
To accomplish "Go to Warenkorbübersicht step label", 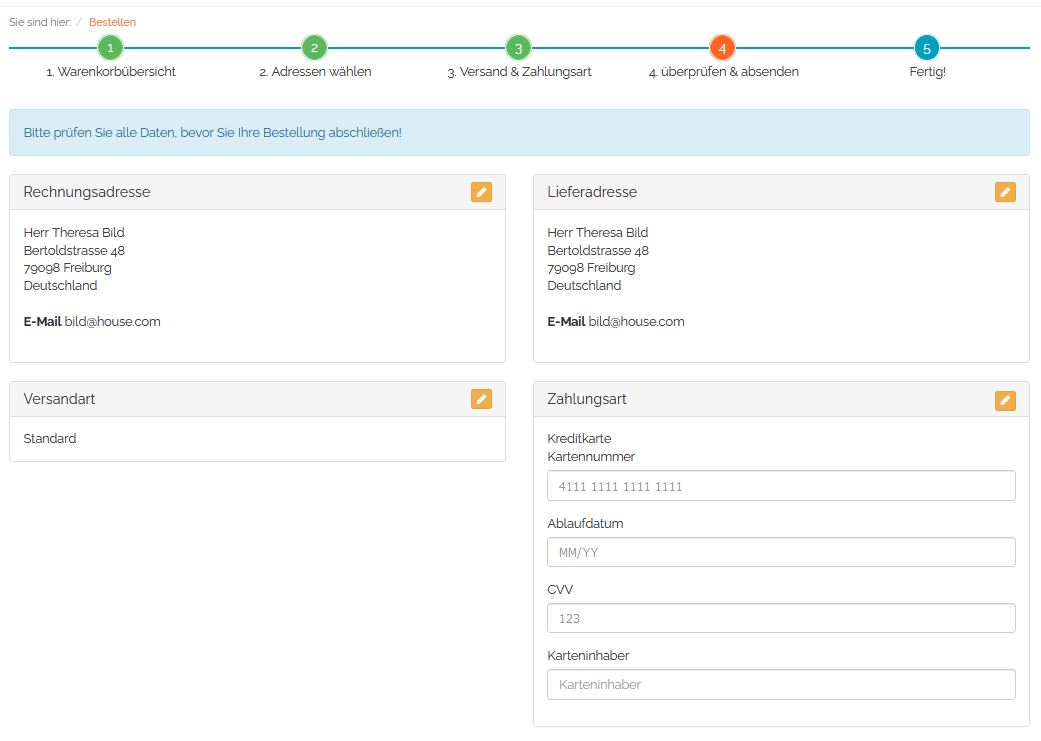I will tap(111, 72).
